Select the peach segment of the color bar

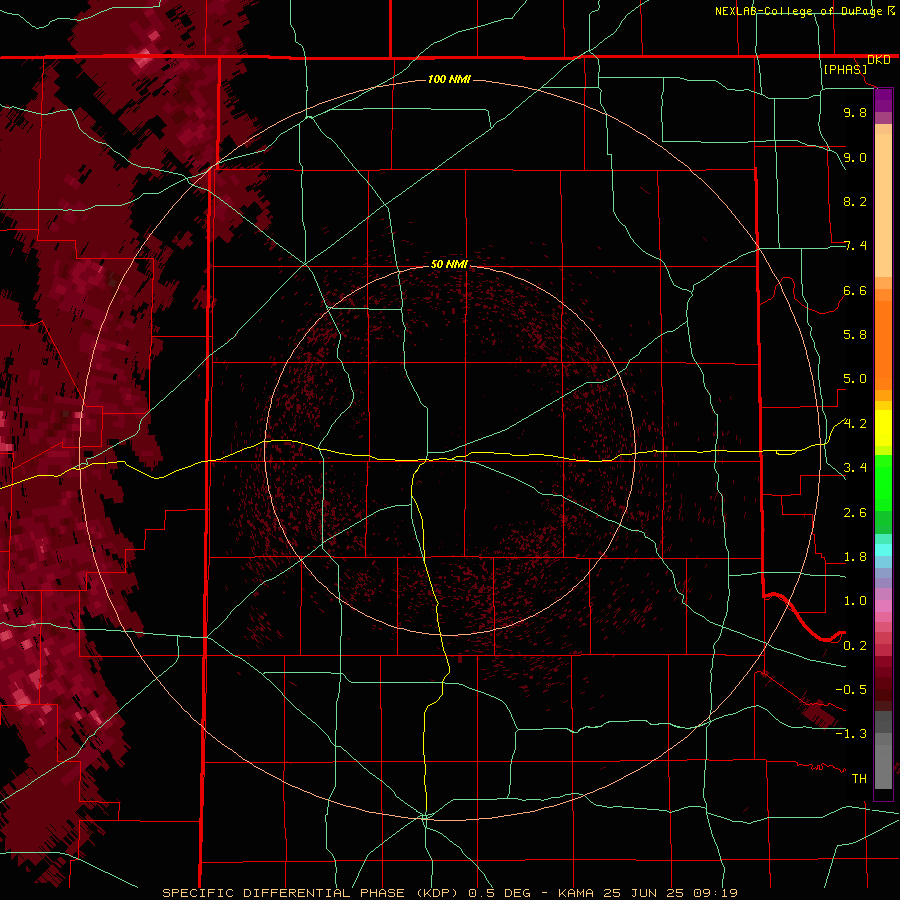click(x=883, y=201)
